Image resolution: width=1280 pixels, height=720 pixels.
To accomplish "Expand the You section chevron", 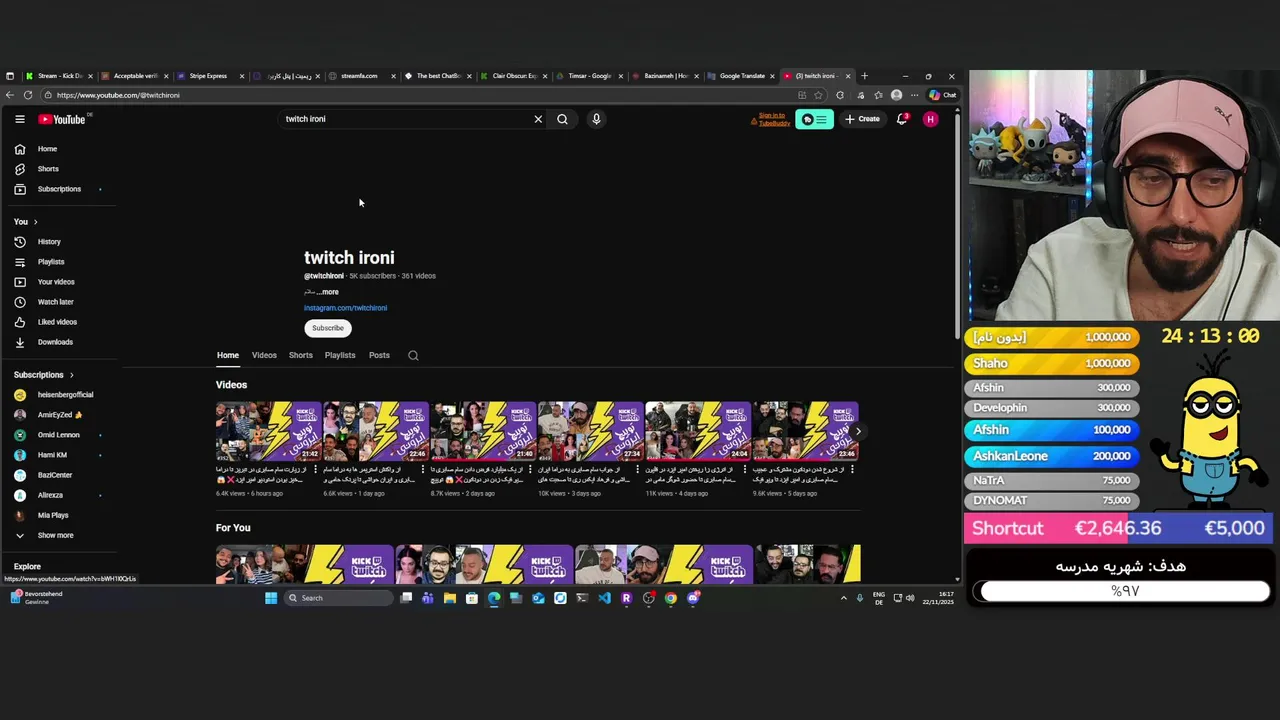I will (35, 222).
